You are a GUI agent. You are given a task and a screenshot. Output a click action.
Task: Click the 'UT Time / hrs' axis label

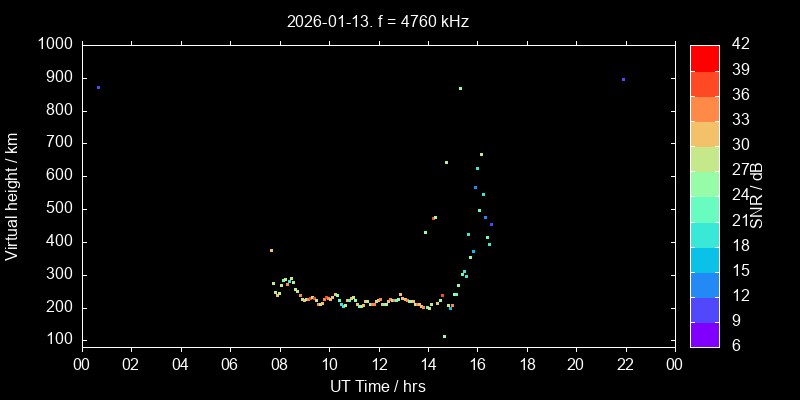378,386
